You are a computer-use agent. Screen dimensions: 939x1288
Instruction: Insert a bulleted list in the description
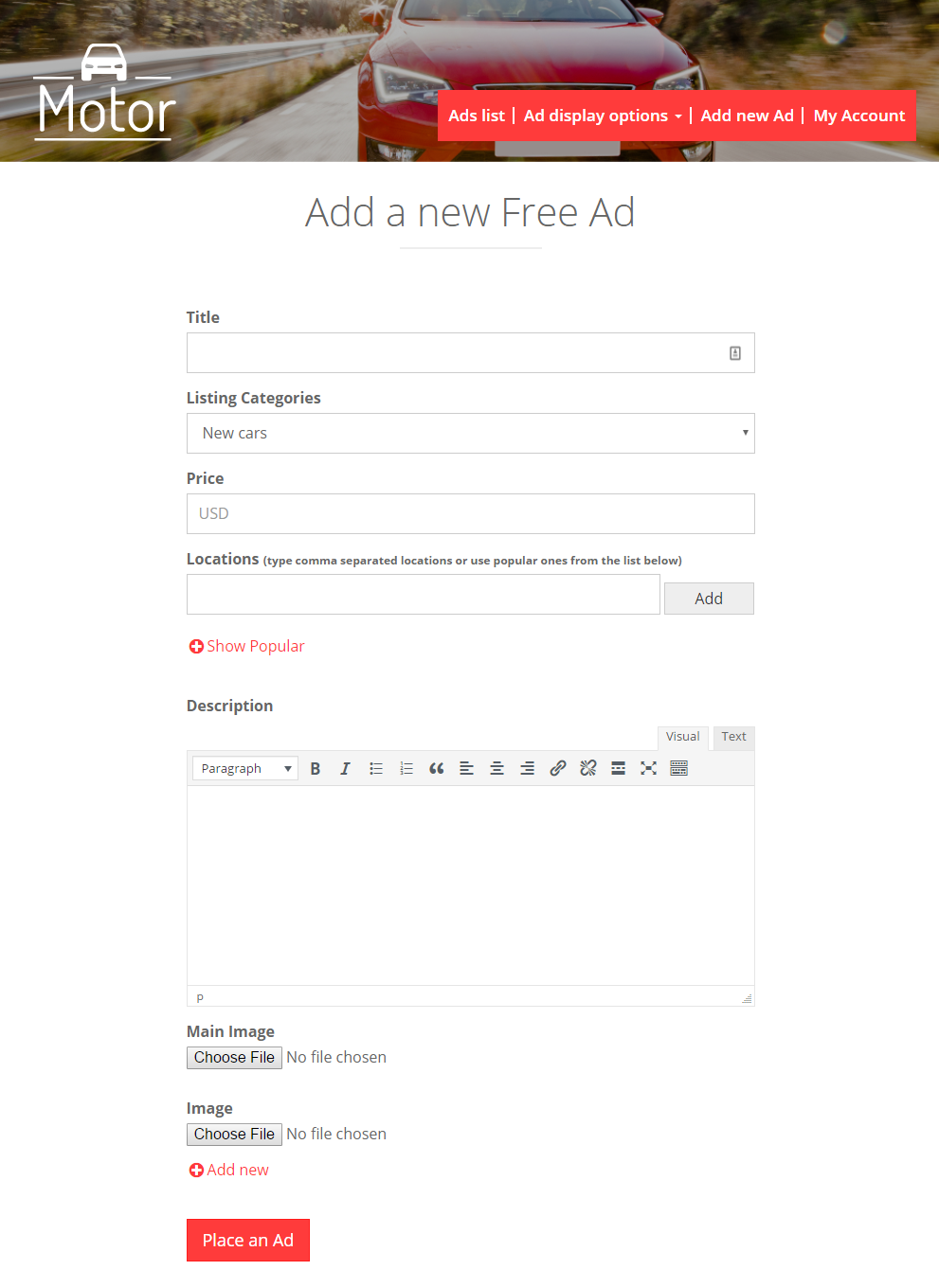coord(376,768)
